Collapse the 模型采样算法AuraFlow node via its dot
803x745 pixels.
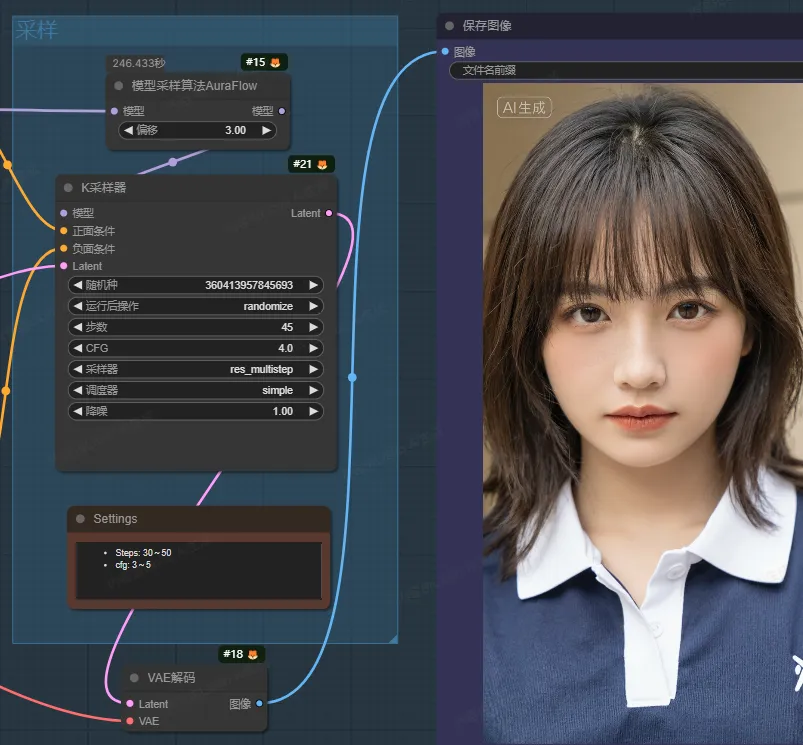point(119,86)
